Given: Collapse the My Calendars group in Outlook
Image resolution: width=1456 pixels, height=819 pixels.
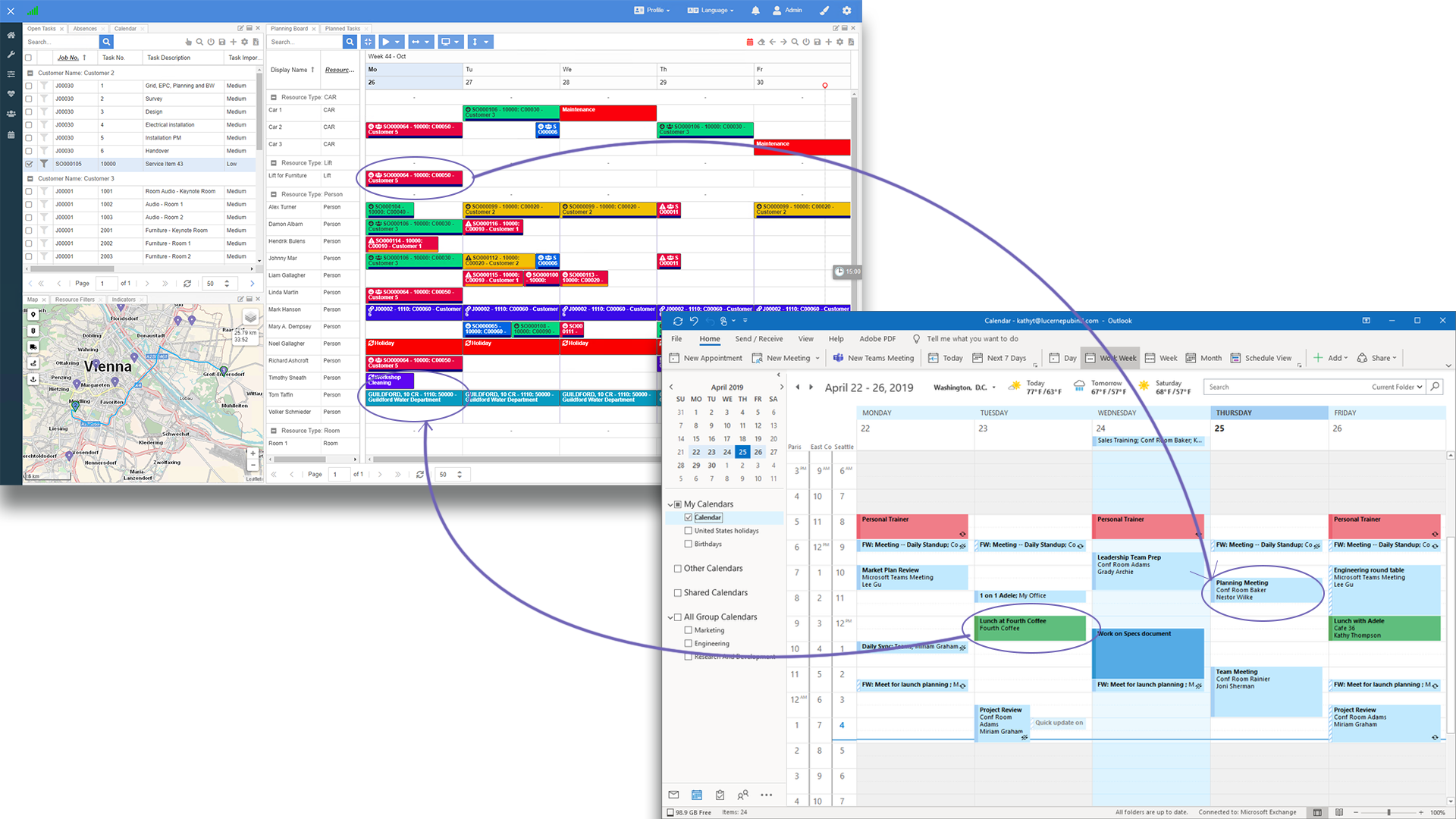Looking at the screenshot, I should coord(670,504).
